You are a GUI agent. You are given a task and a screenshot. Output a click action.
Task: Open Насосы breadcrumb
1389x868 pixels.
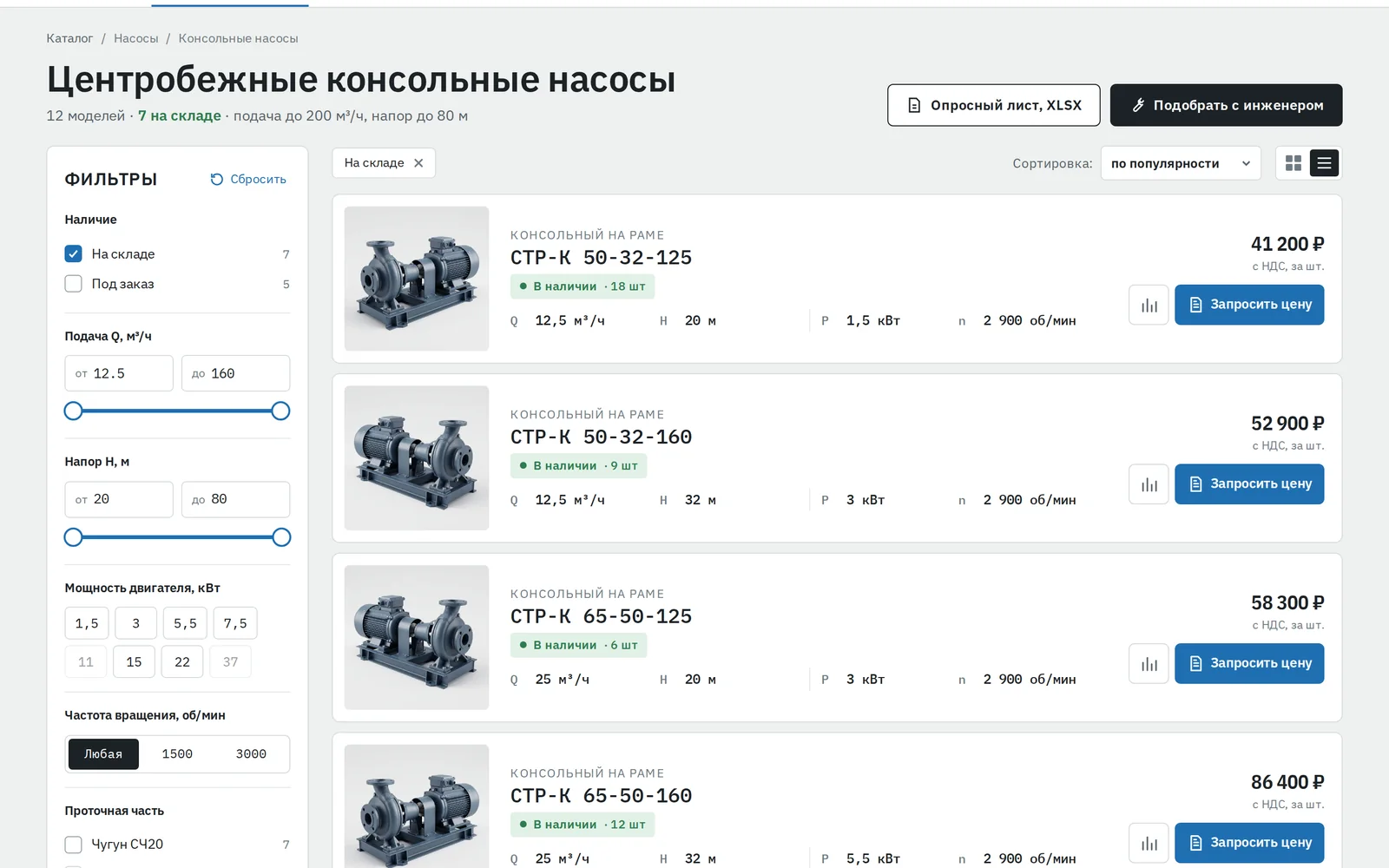136,38
